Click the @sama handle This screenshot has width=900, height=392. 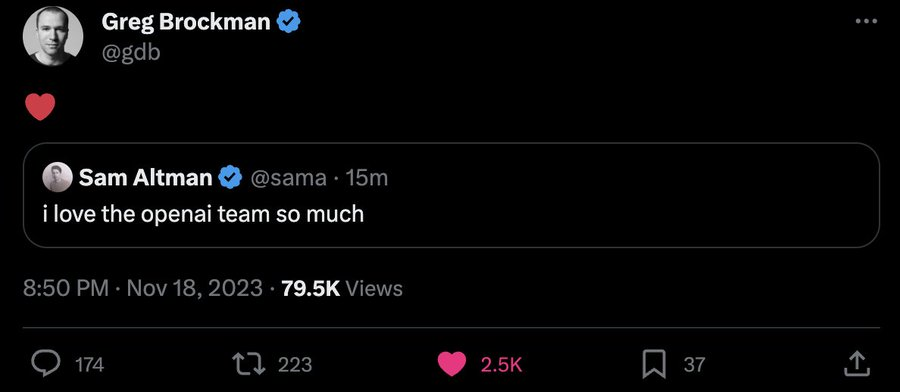(288, 178)
